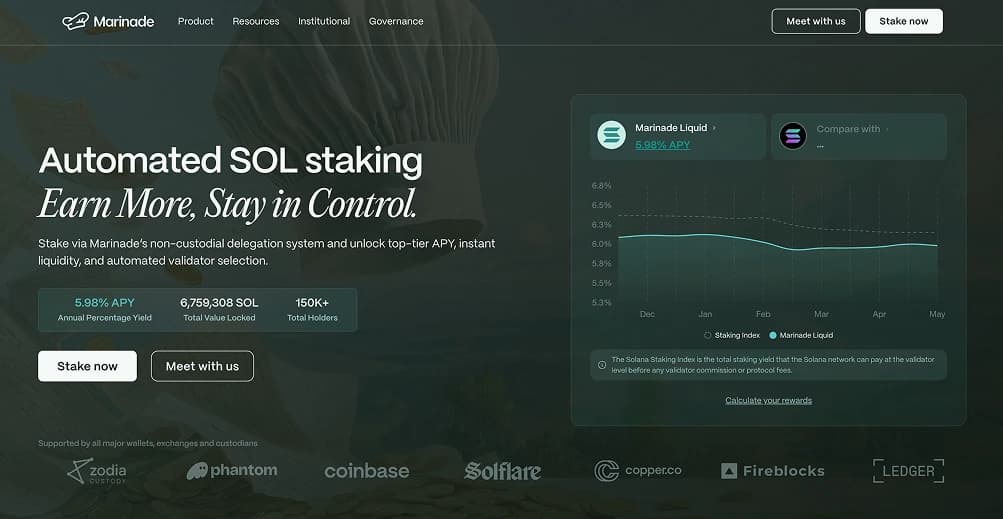Click the Marinade Liquid SOL icon

[x=612, y=136]
